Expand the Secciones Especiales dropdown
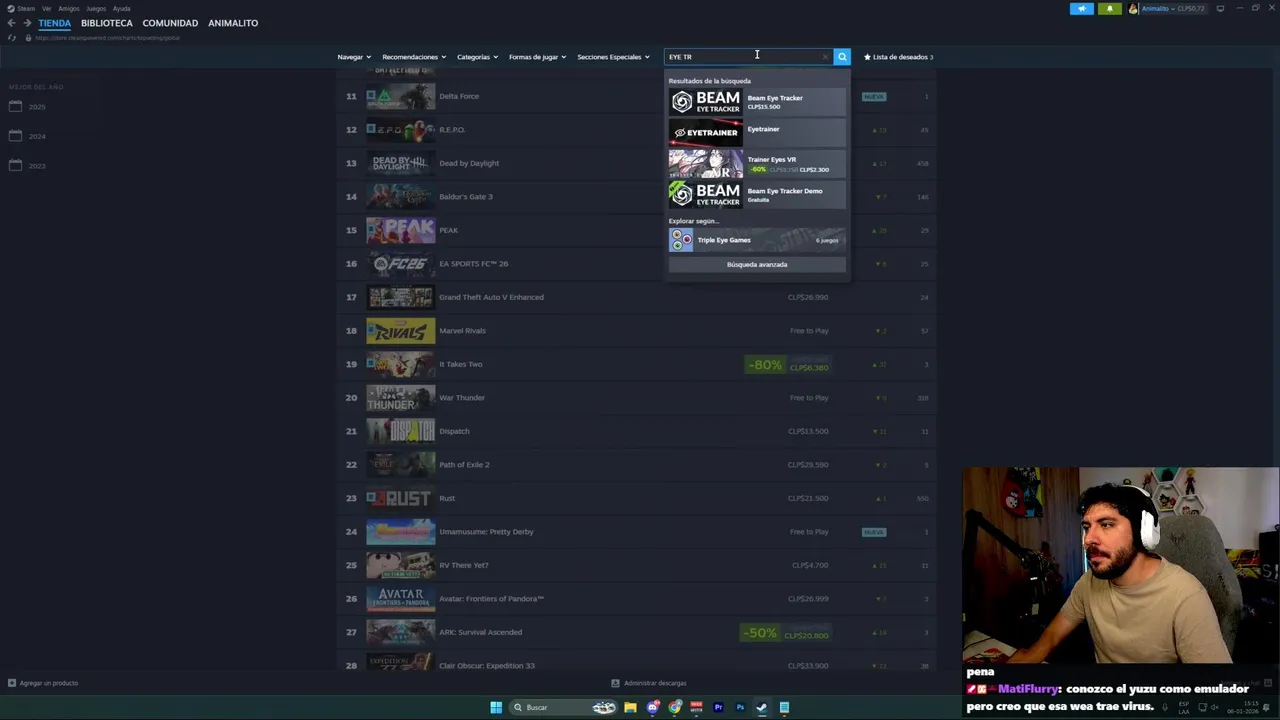The width and height of the screenshot is (1280, 720). [x=613, y=57]
